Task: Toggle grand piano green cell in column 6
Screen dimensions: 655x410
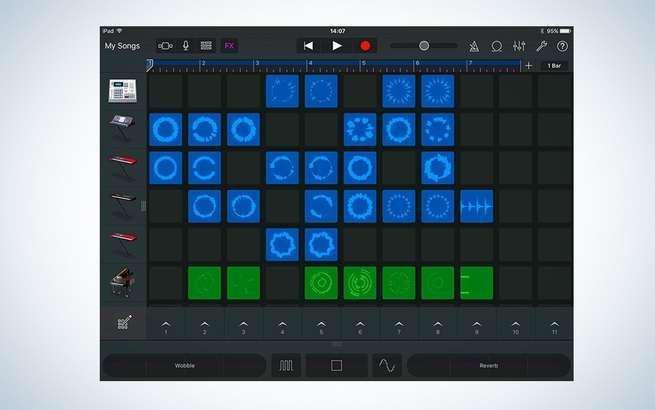Action: pos(360,283)
